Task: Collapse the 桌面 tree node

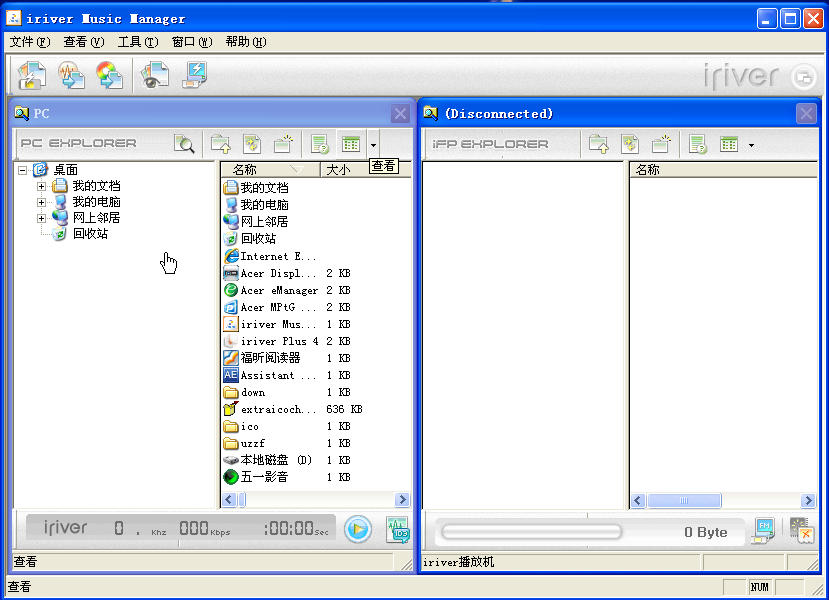Action: tap(23, 170)
